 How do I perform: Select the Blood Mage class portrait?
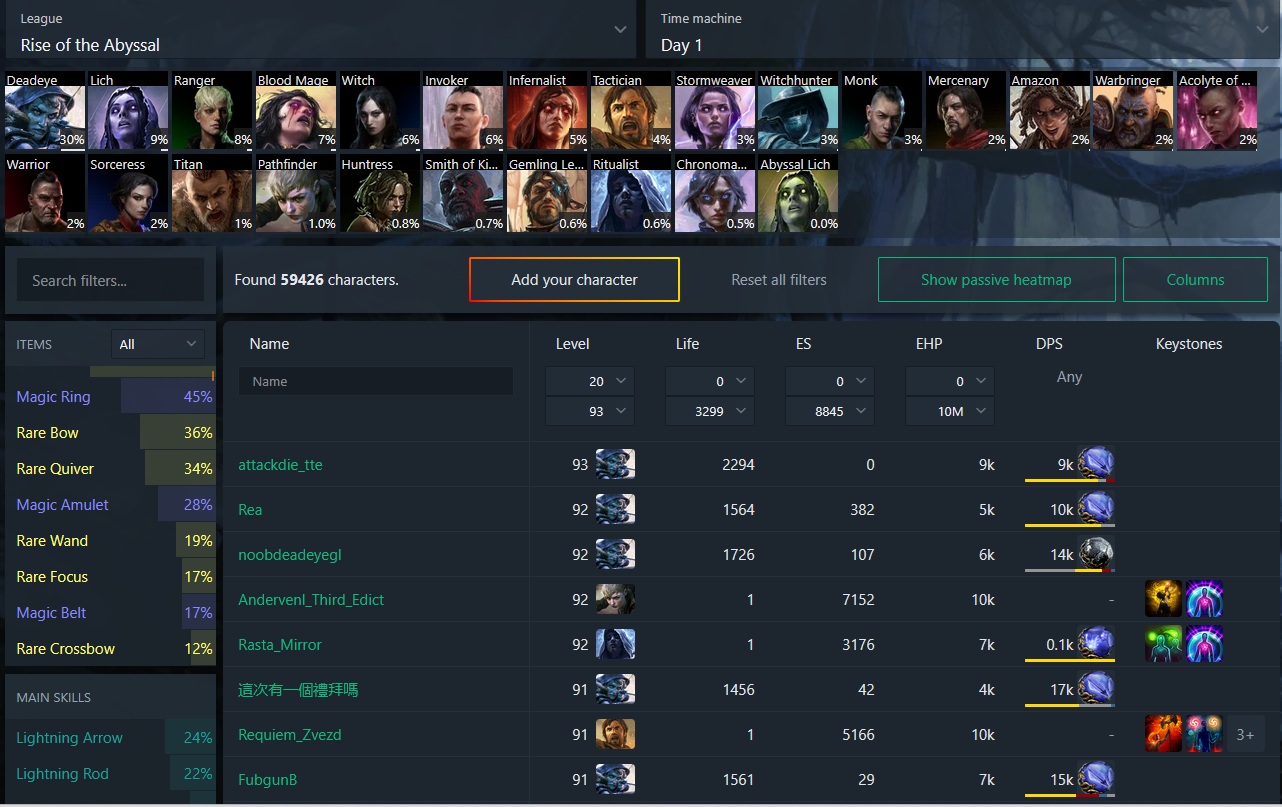tap(296, 110)
